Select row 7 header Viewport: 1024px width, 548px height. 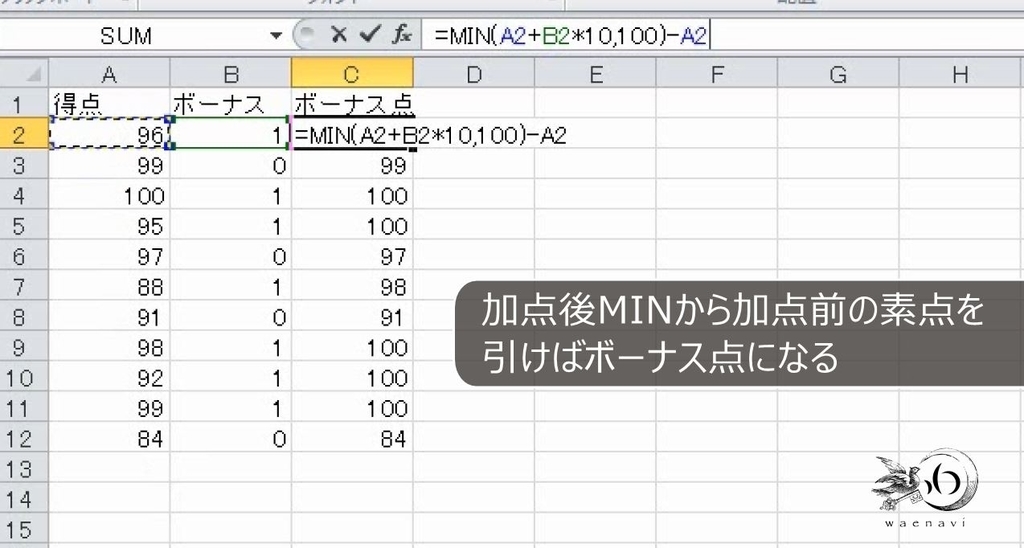(x=24, y=287)
